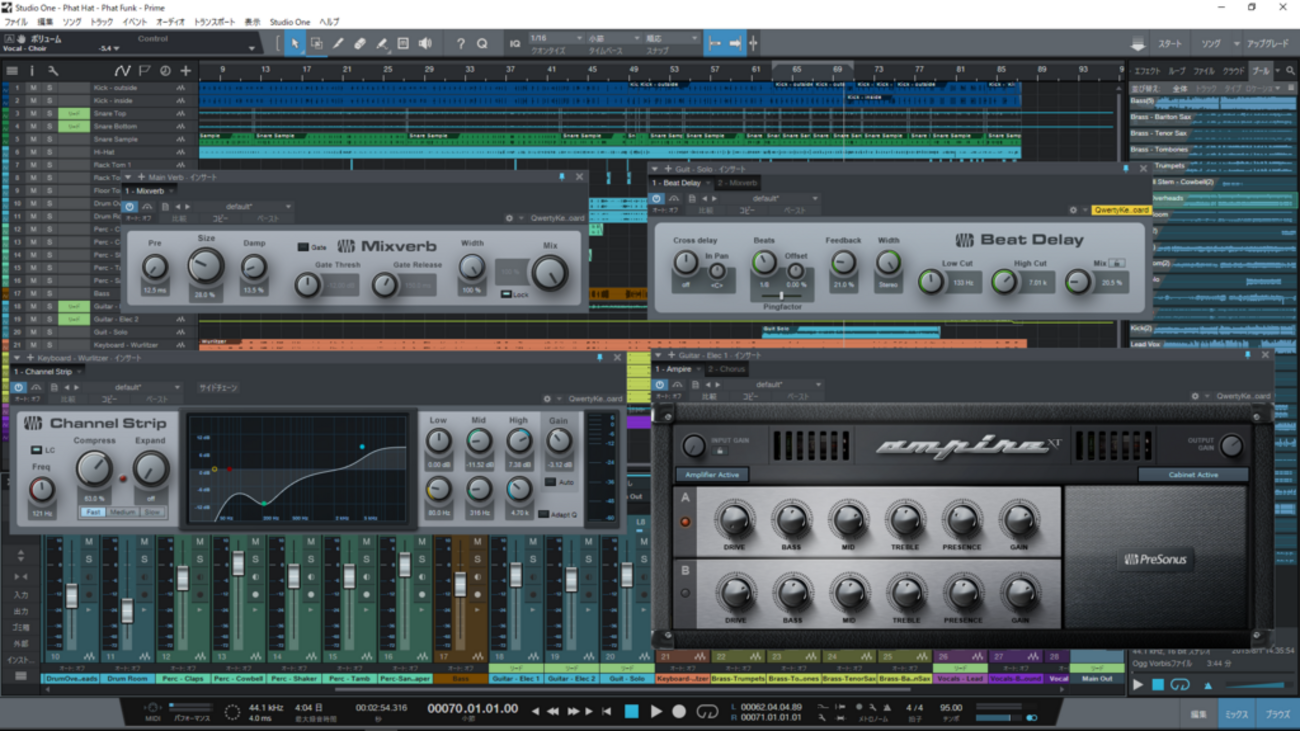The height and width of the screenshot is (731, 1300).
Task: Open the track list hamburger icon
Action: [x=12, y=71]
